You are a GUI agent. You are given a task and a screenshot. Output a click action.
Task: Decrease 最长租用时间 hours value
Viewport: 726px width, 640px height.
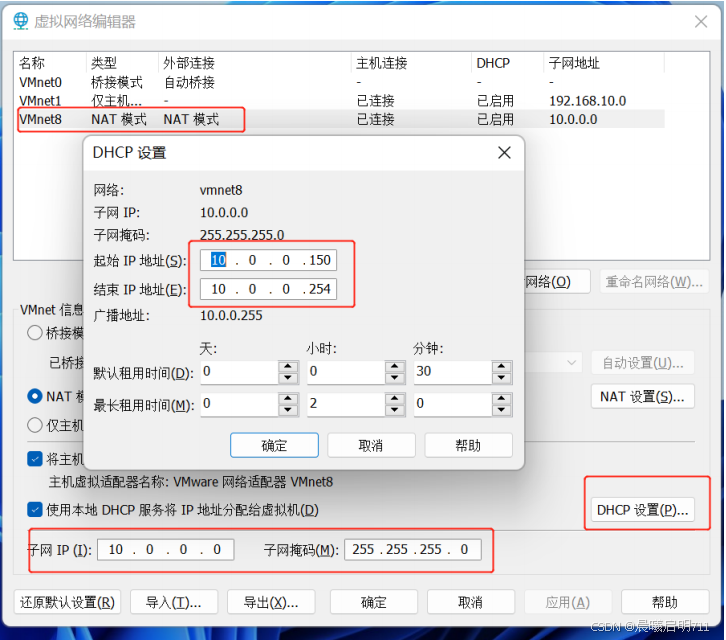[x=394, y=410]
